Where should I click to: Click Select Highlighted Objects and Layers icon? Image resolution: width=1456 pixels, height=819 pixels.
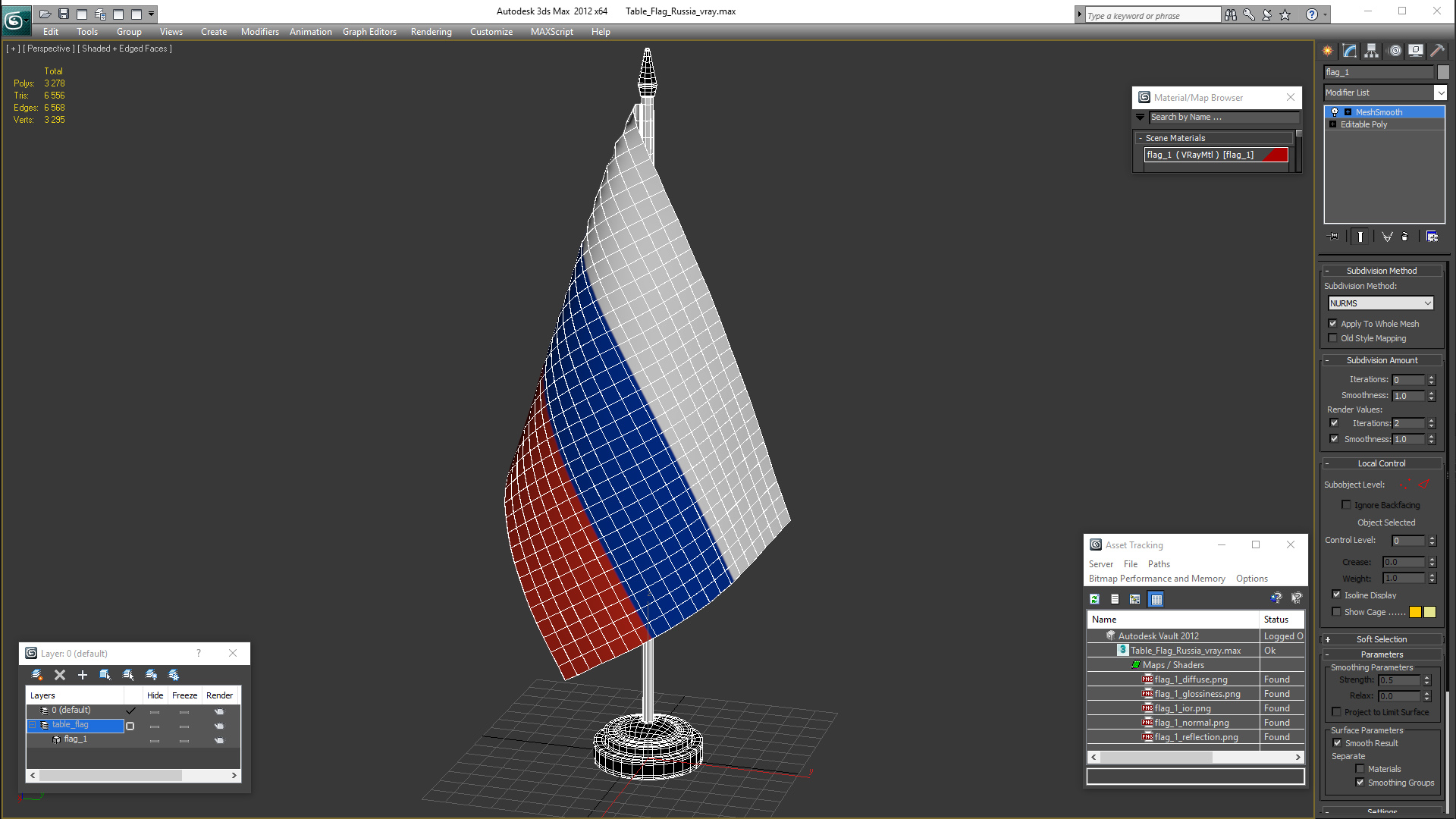105,675
